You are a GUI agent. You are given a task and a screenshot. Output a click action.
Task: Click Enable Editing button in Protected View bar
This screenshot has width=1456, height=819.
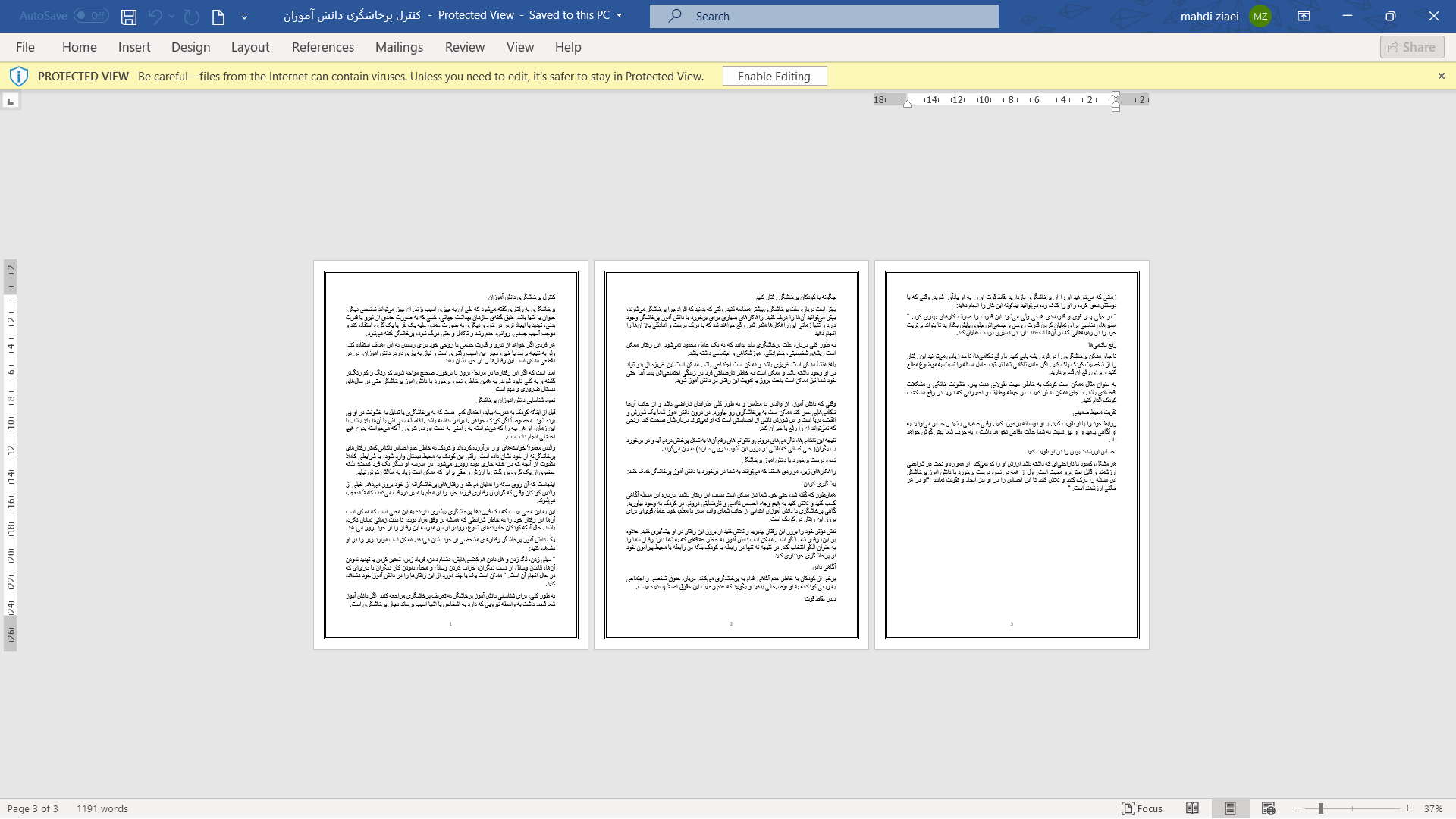(774, 76)
